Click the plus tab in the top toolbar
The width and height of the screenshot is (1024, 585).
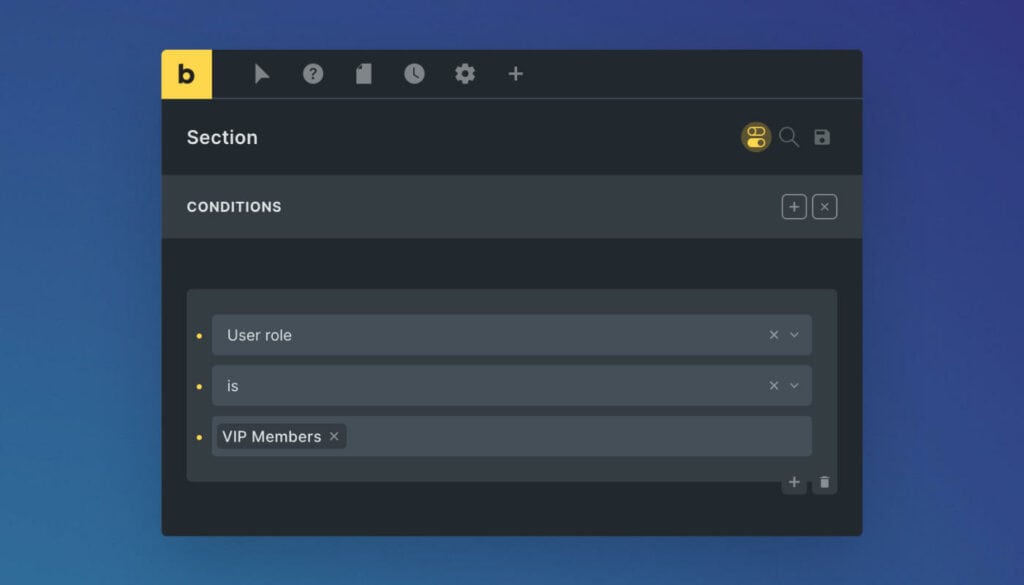tap(515, 73)
